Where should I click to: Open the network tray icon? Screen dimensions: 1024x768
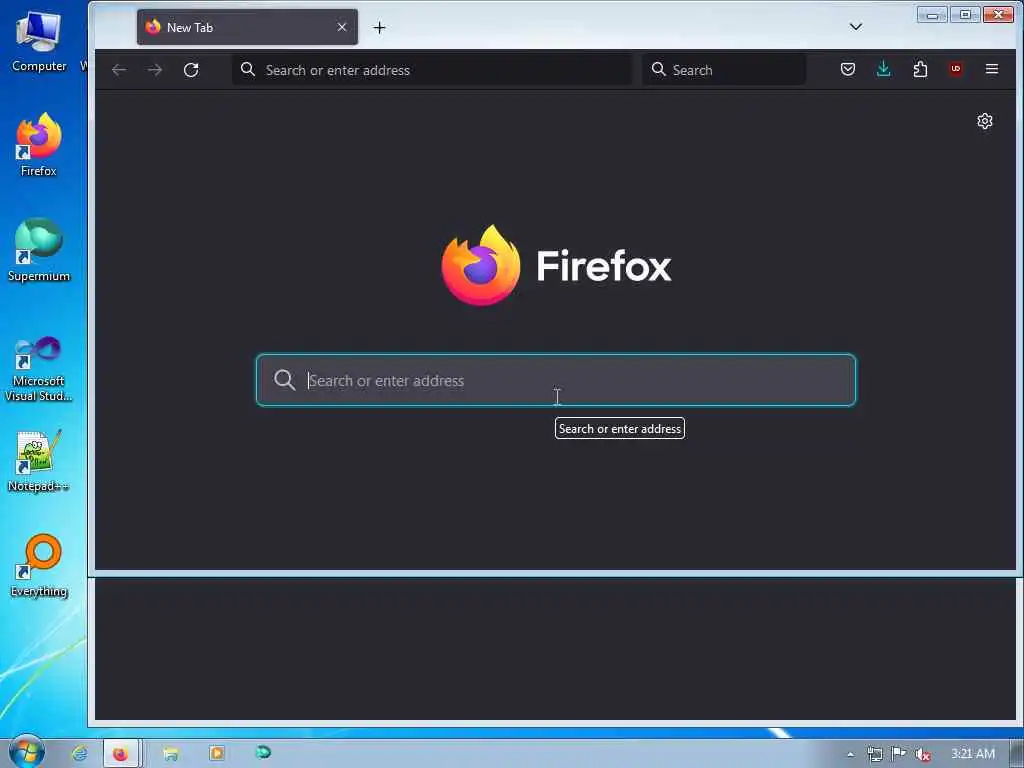coord(875,754)
